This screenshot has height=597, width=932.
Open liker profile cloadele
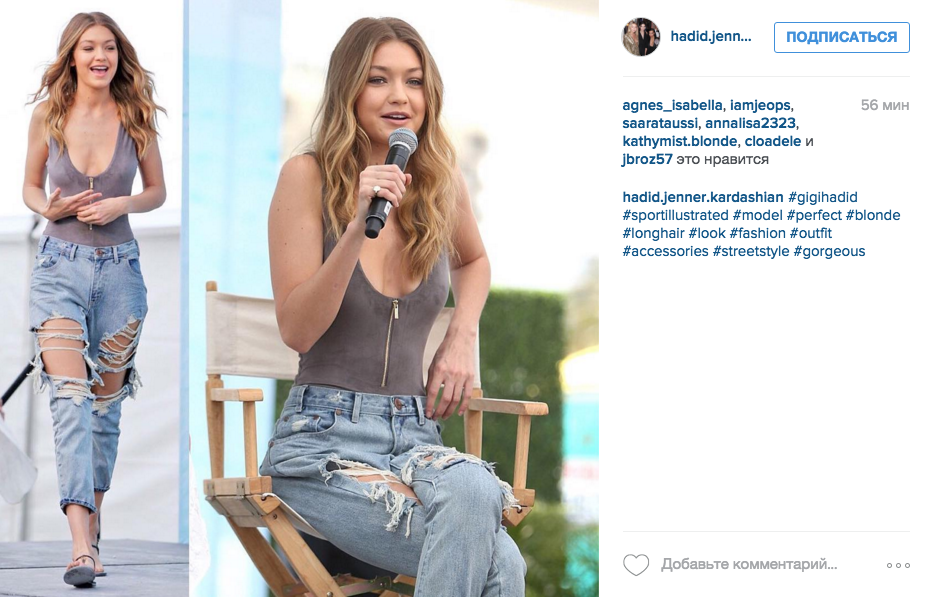pos(773,142)
